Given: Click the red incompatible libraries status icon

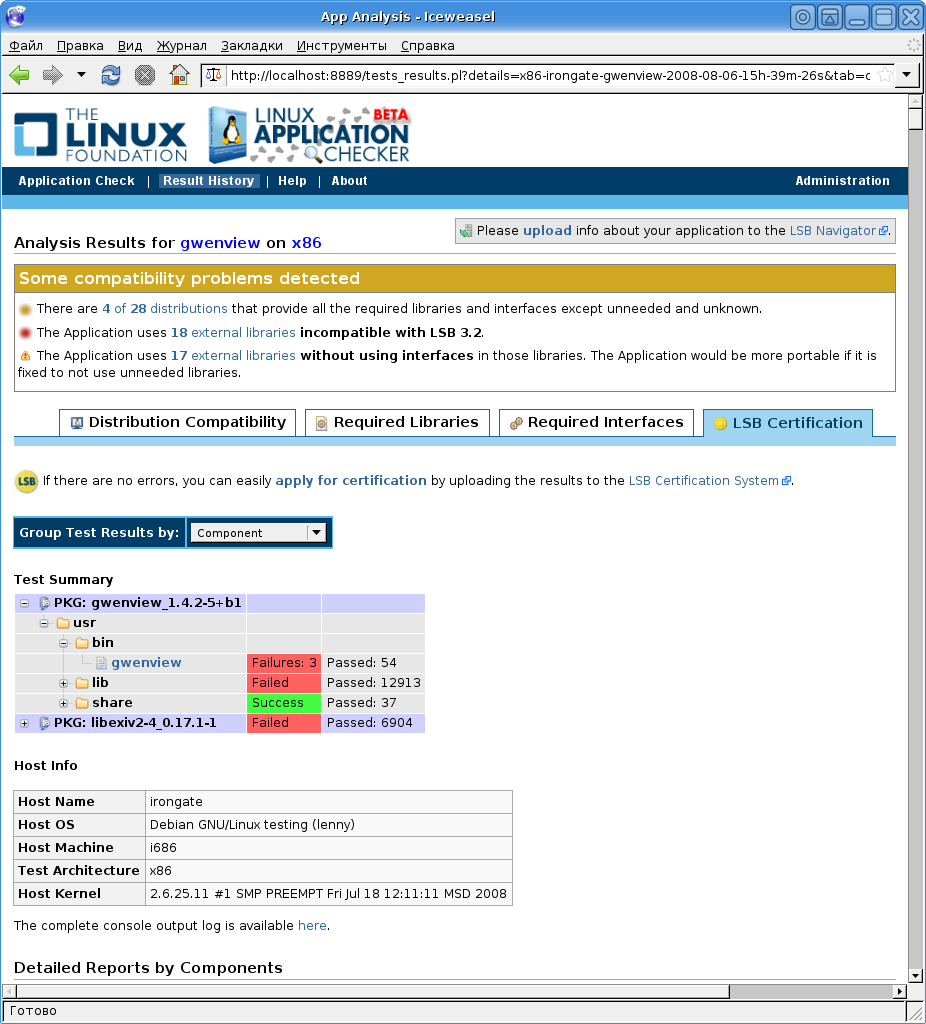Looking at the screenshot, I should tap(25, 333).
